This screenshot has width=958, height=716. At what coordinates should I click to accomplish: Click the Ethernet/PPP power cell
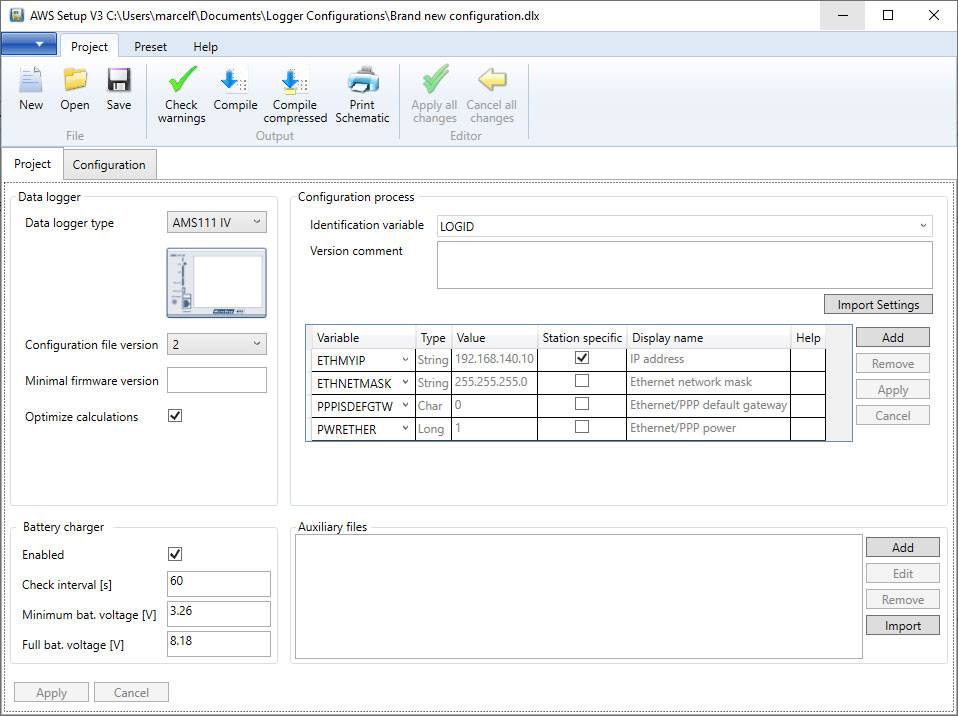[709, 428]
